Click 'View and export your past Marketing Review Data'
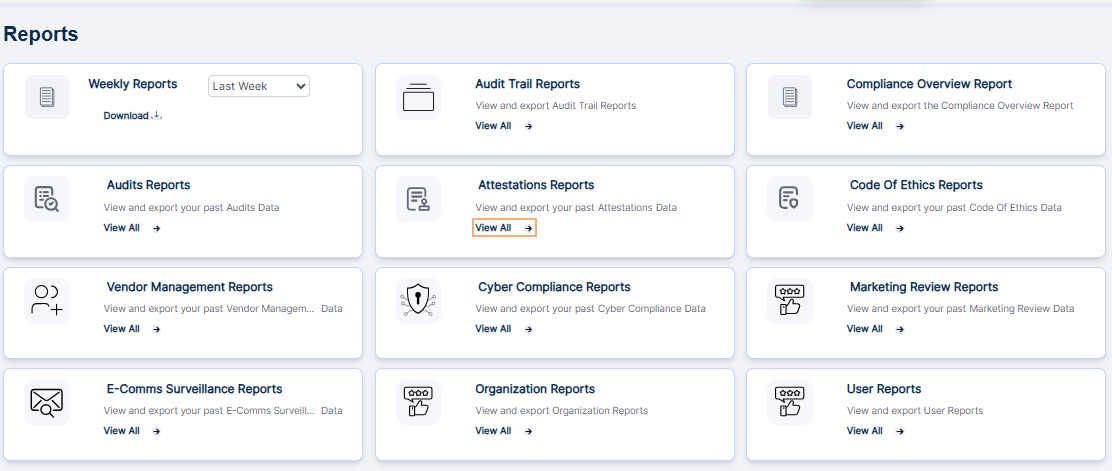This screenshot has width=1112, height=471. coord(960,309)
